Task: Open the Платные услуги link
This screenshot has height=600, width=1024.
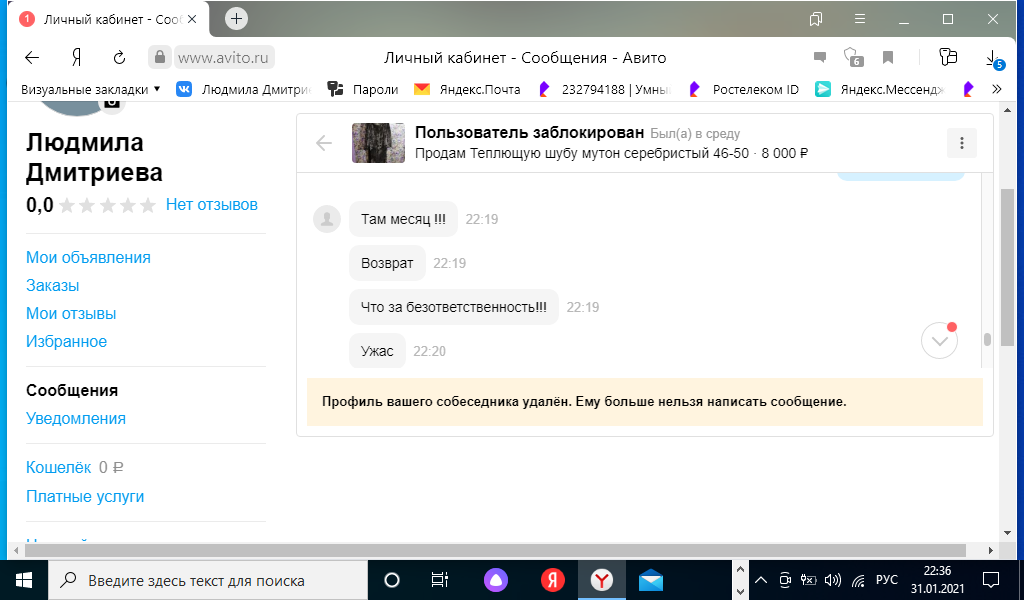Action: pos(85,496)
